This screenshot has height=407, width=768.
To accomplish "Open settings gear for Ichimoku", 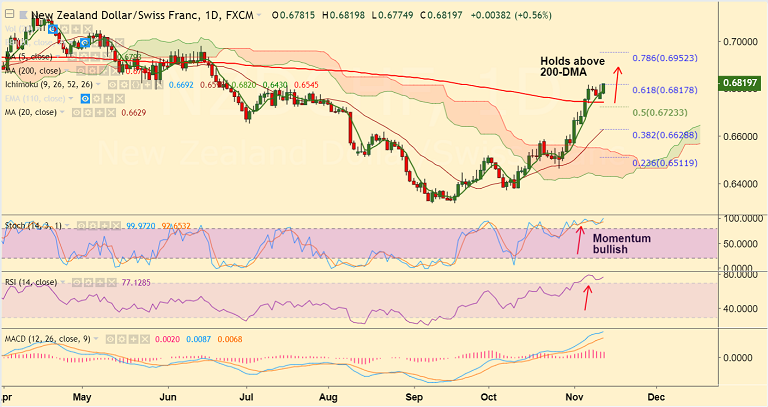I will [124, 85].
